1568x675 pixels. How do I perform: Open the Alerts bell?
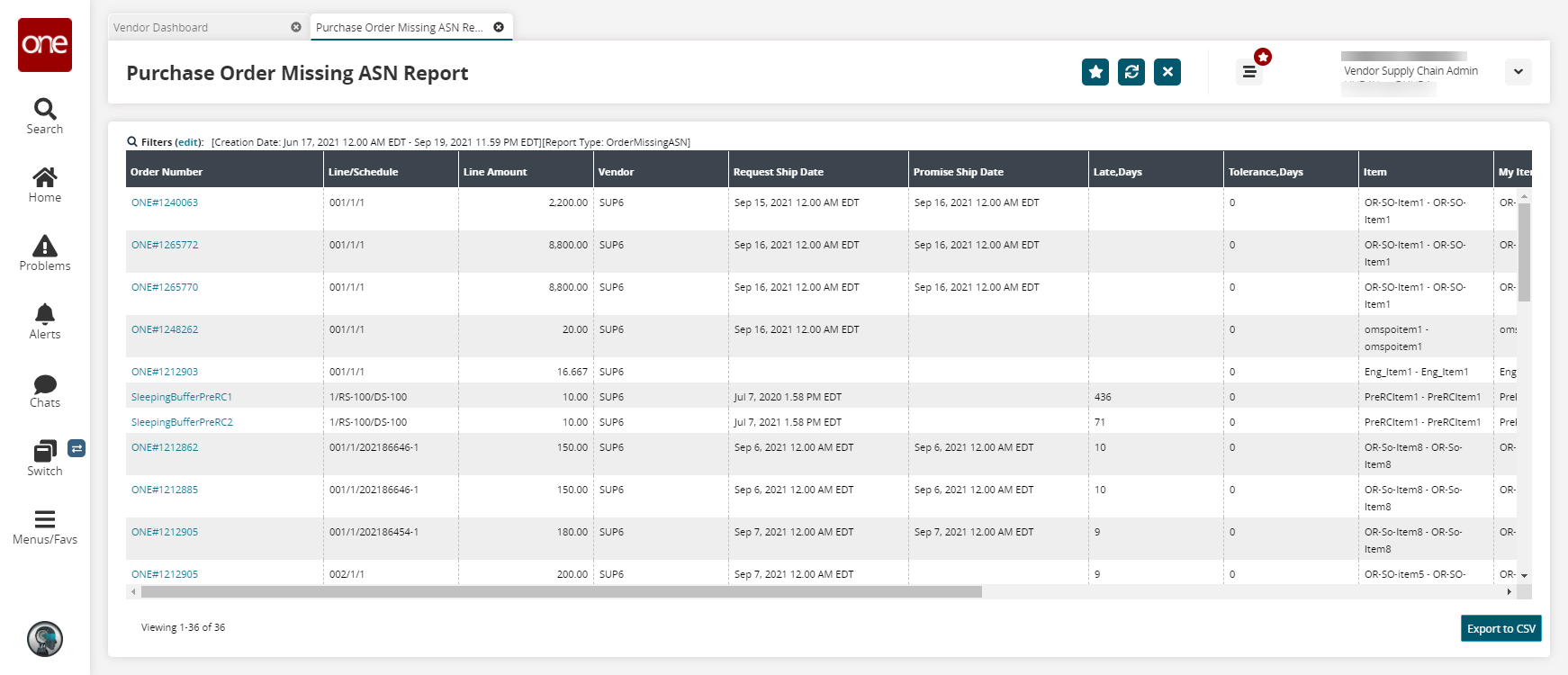click(45, 321)
